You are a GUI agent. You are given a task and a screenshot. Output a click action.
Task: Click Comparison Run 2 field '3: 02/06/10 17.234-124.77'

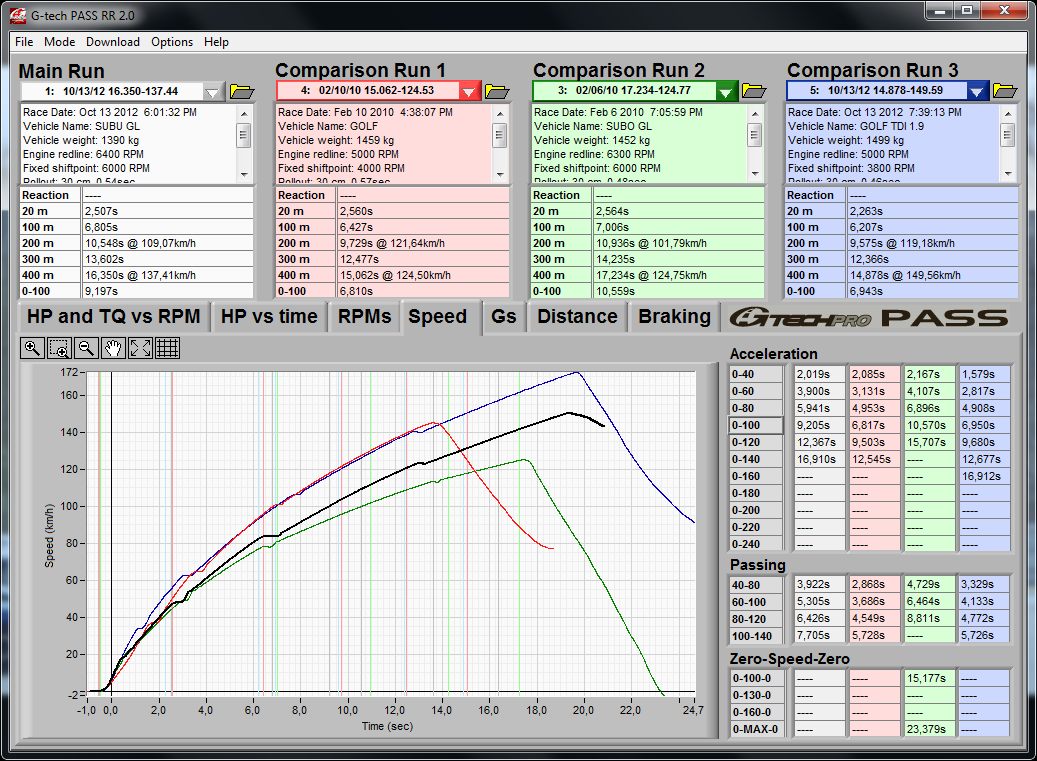click(624, 91)
